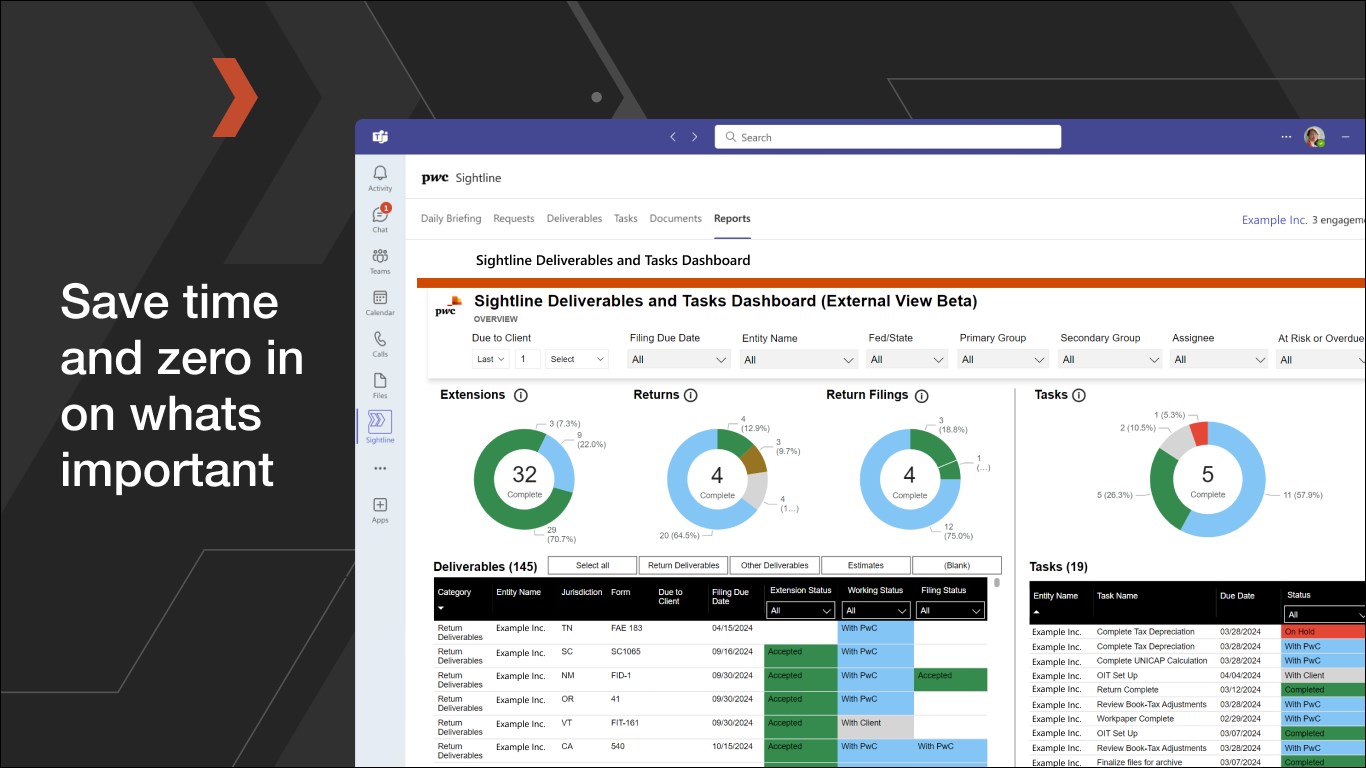Screen dimensions: 1366x768
Task: Open the Due to Client 'Last' dropdown
Action: coord(491,359)
